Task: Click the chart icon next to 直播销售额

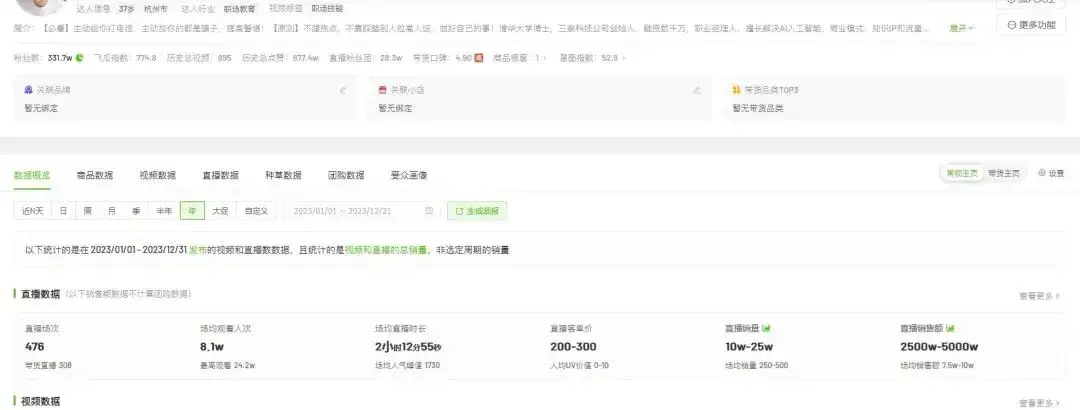Action: point(951,329)
